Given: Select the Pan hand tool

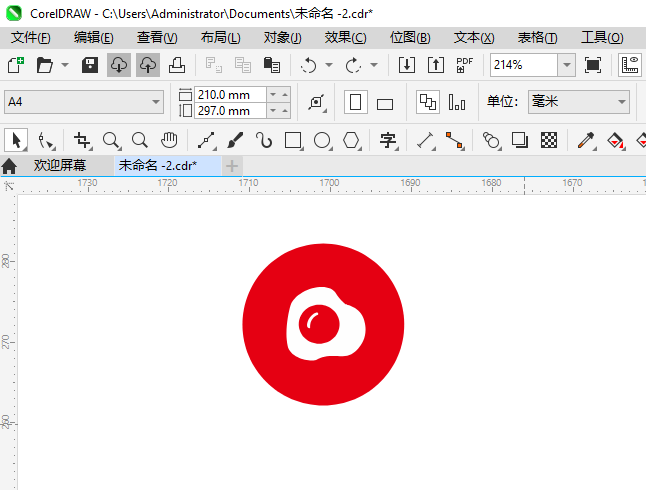Looking at the screenshot, I should [169, 140].
